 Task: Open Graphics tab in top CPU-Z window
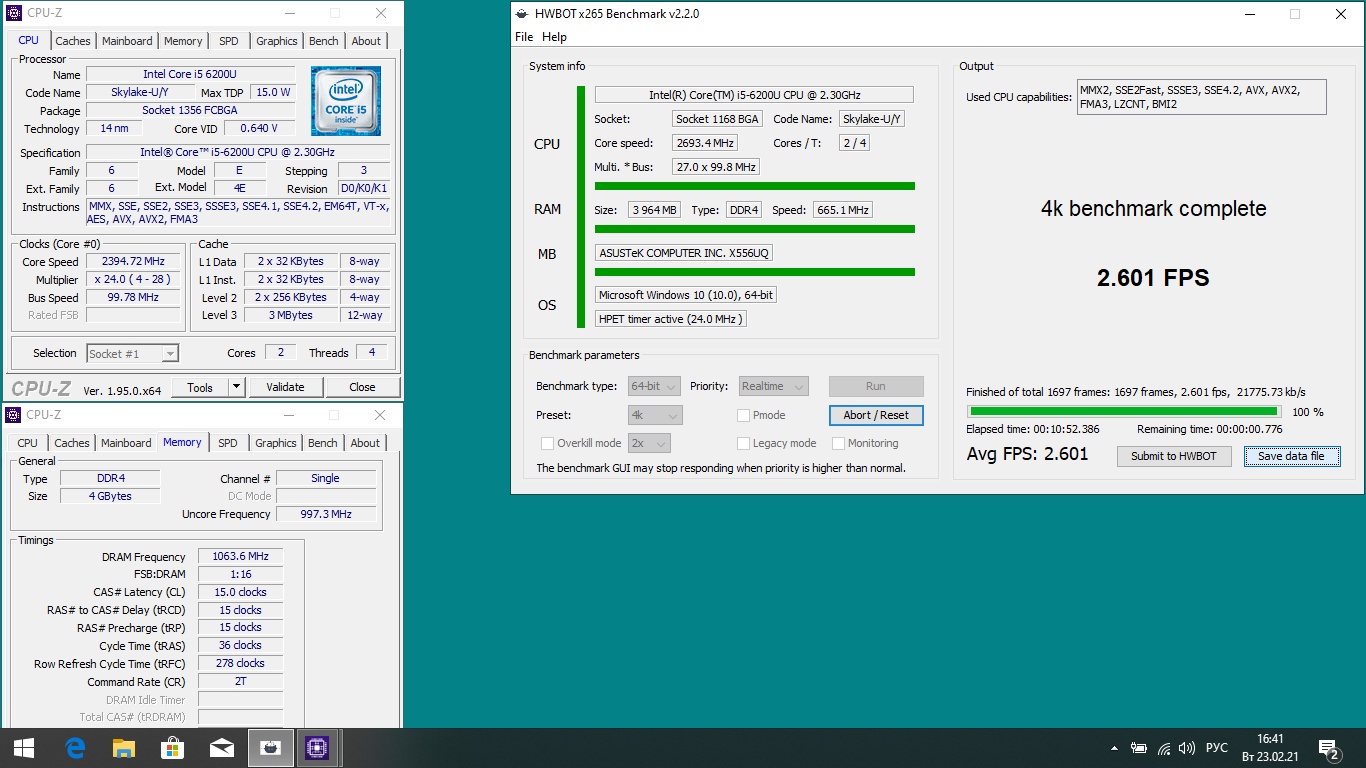pyautogui.click(x=277, y=41)
